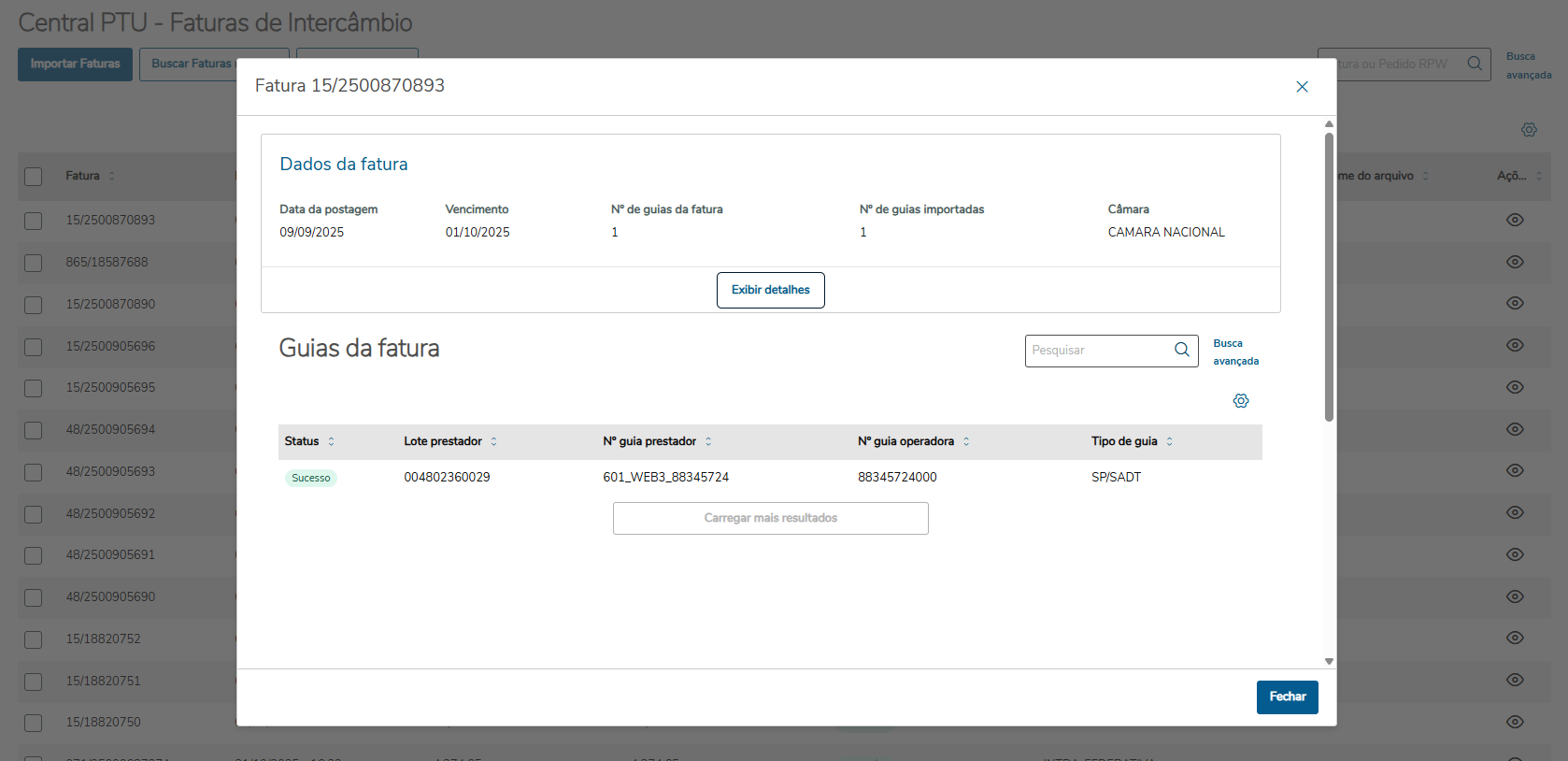
Task: Open background table settings gear icon
Action: click(x=1529, y=130)
